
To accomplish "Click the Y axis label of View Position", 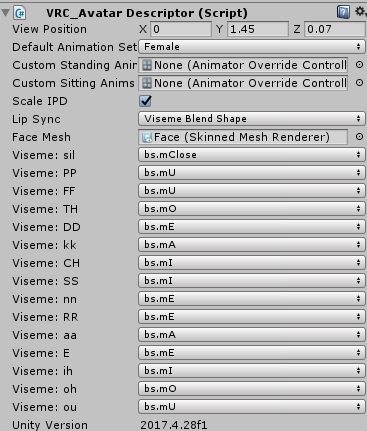I will [x=219, y=29].
